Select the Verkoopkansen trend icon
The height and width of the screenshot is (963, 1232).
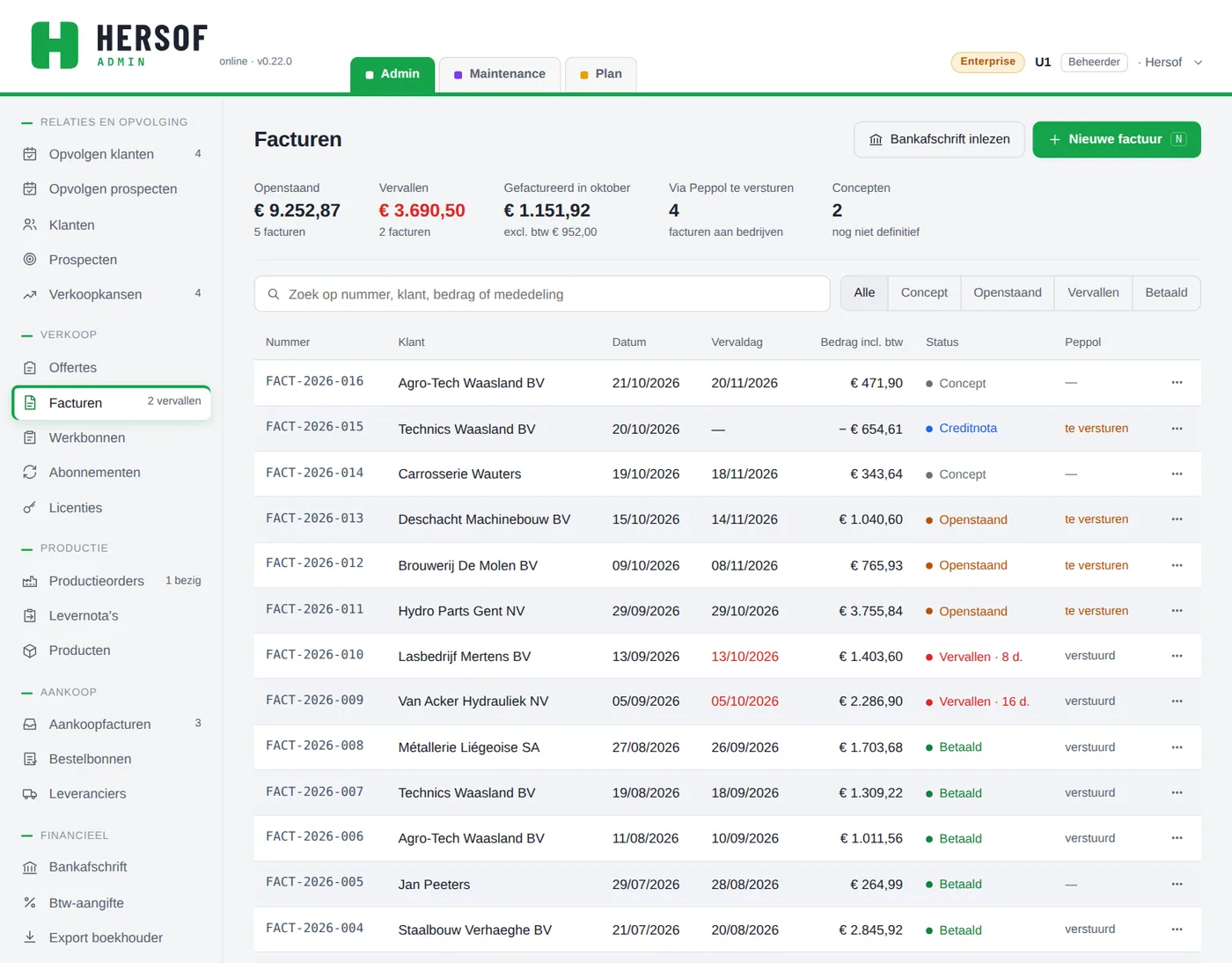[x=30, y=295]
